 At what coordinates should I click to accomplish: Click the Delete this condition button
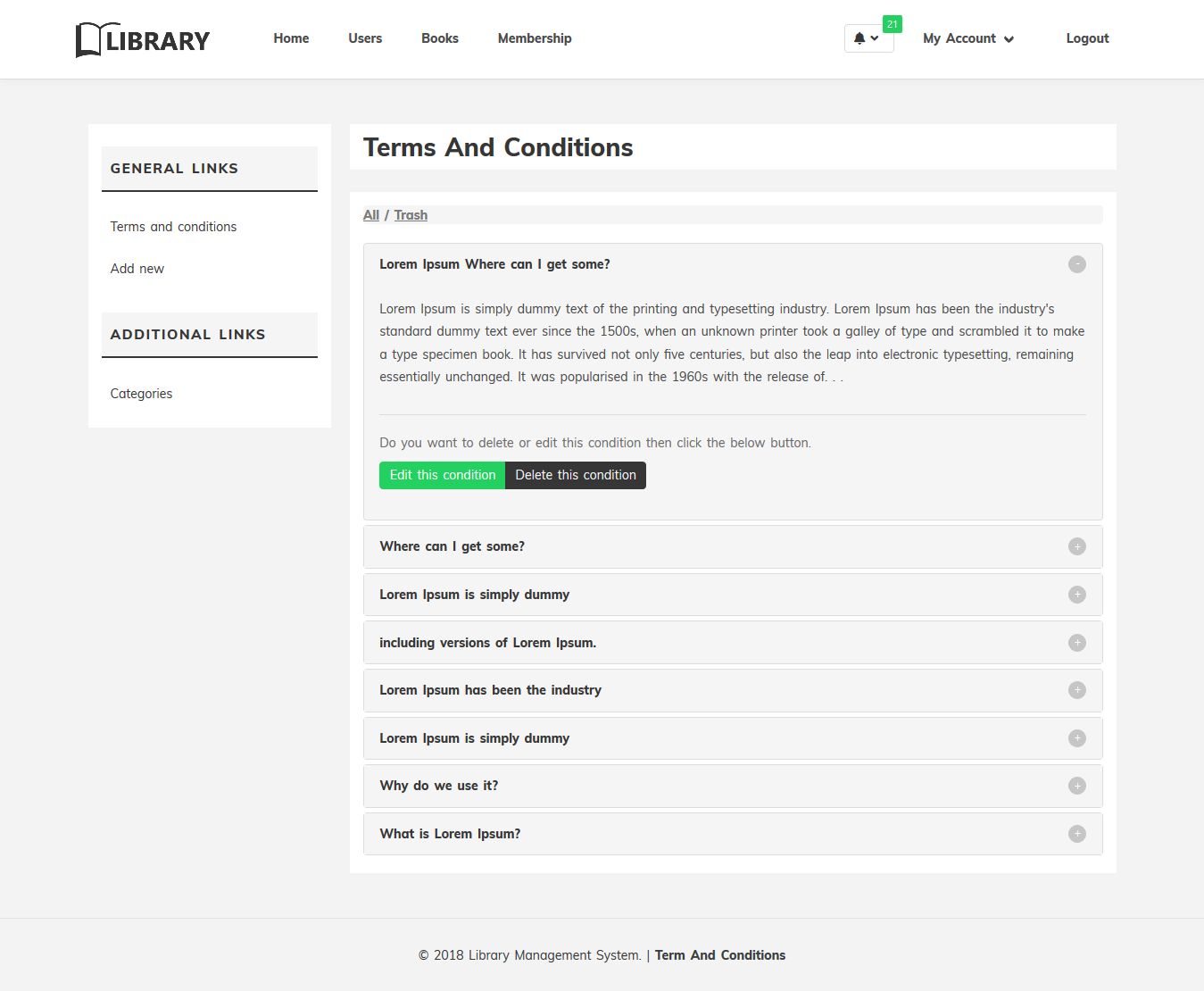[576, 475]
